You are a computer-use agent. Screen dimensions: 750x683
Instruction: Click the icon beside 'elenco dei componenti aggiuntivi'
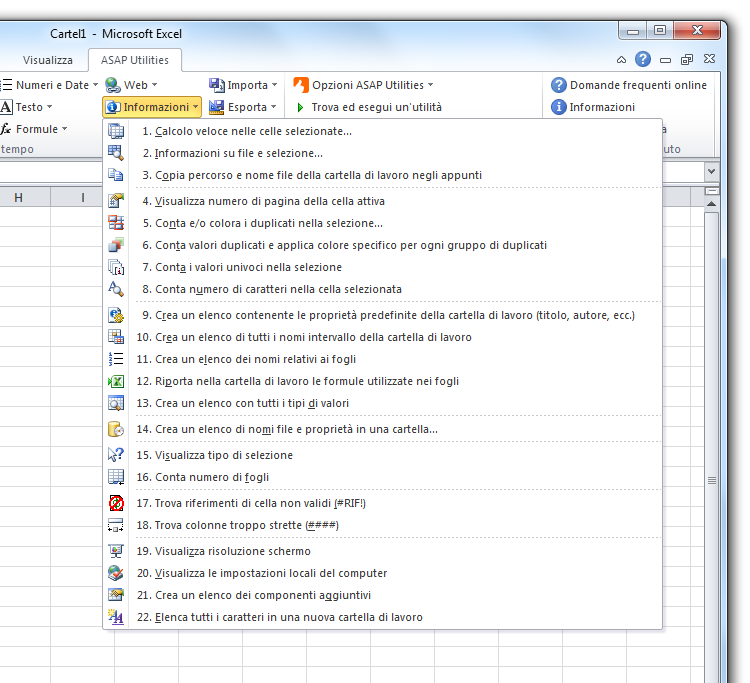(x=116, y=595)
